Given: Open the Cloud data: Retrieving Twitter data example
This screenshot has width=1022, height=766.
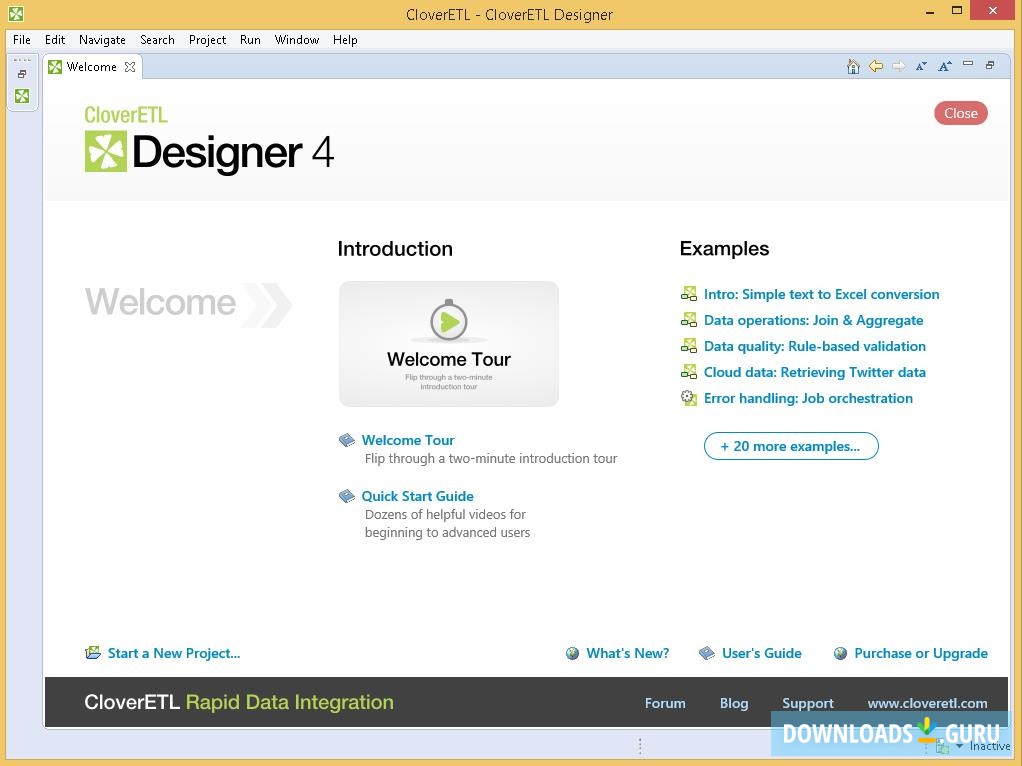Looking at the screenshot, I should click(814, 371).
